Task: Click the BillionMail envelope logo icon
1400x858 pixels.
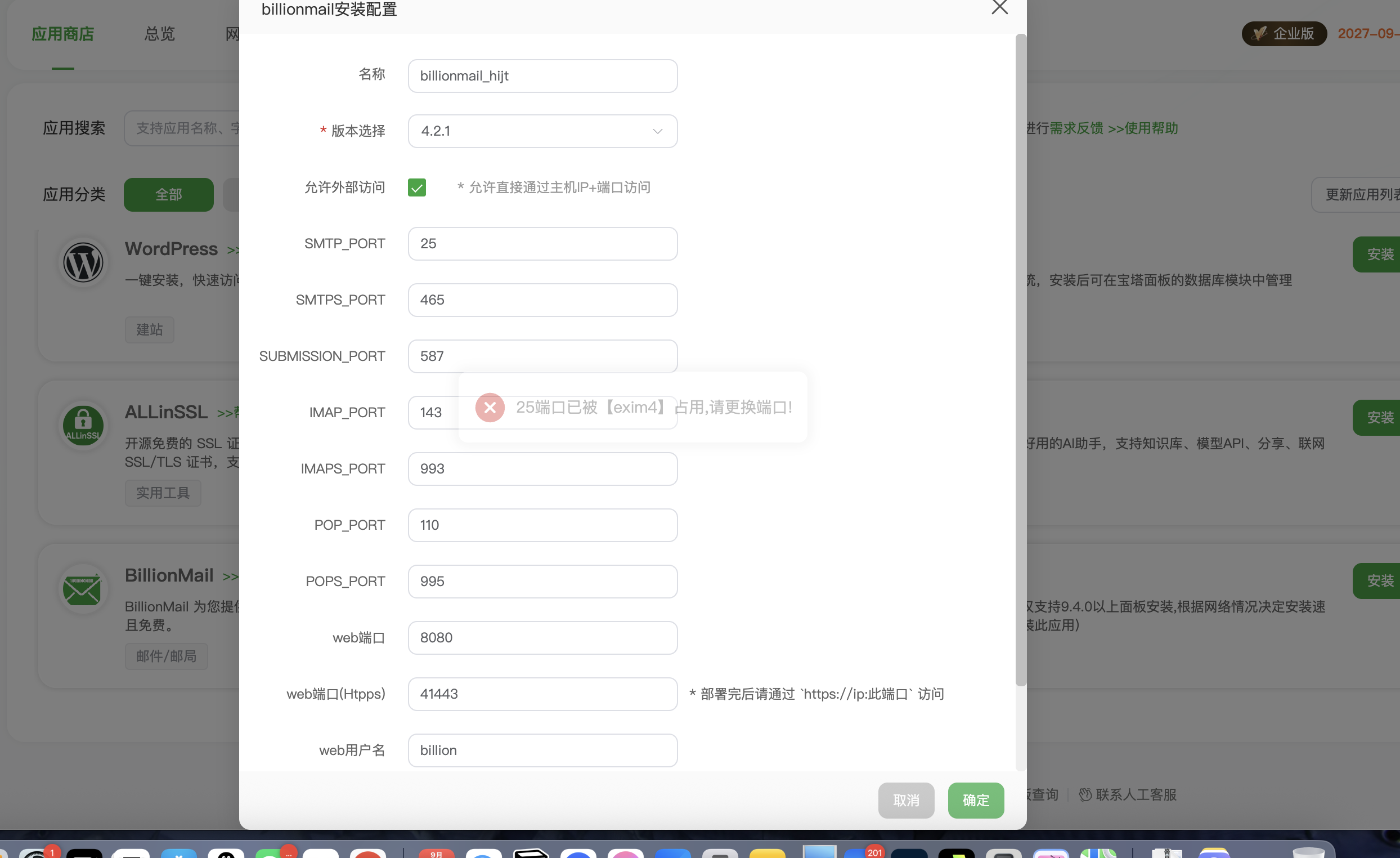Action: coord(83,588)
